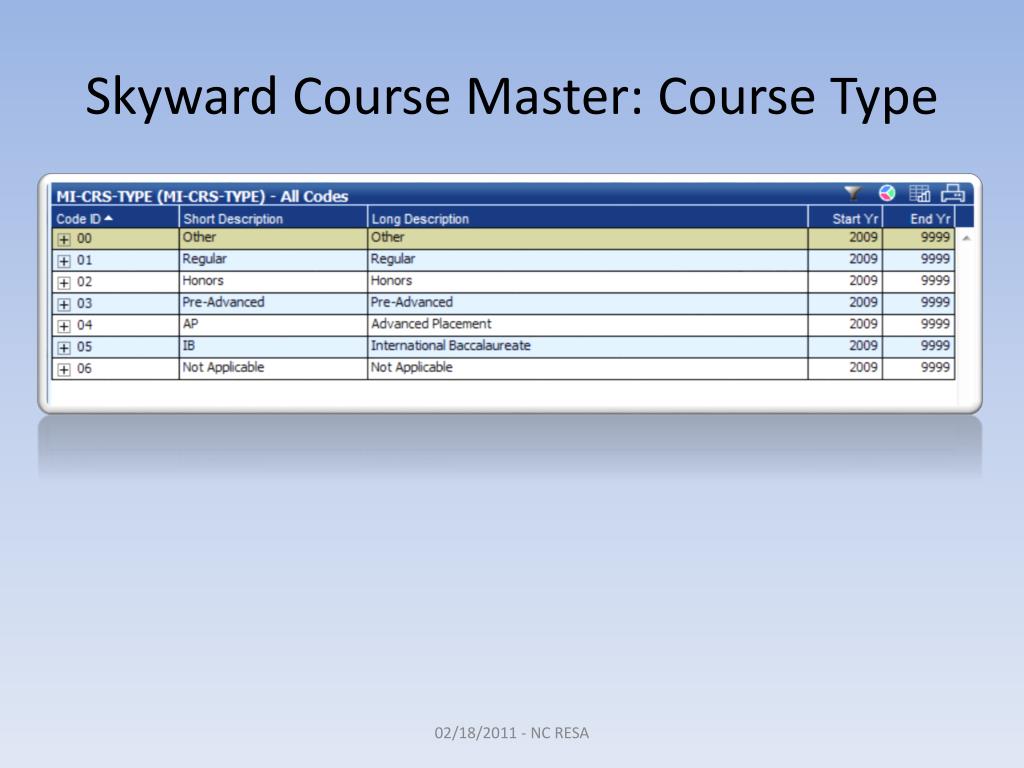
Task: Click short description 'Honors'
Action: pos(203,280)
